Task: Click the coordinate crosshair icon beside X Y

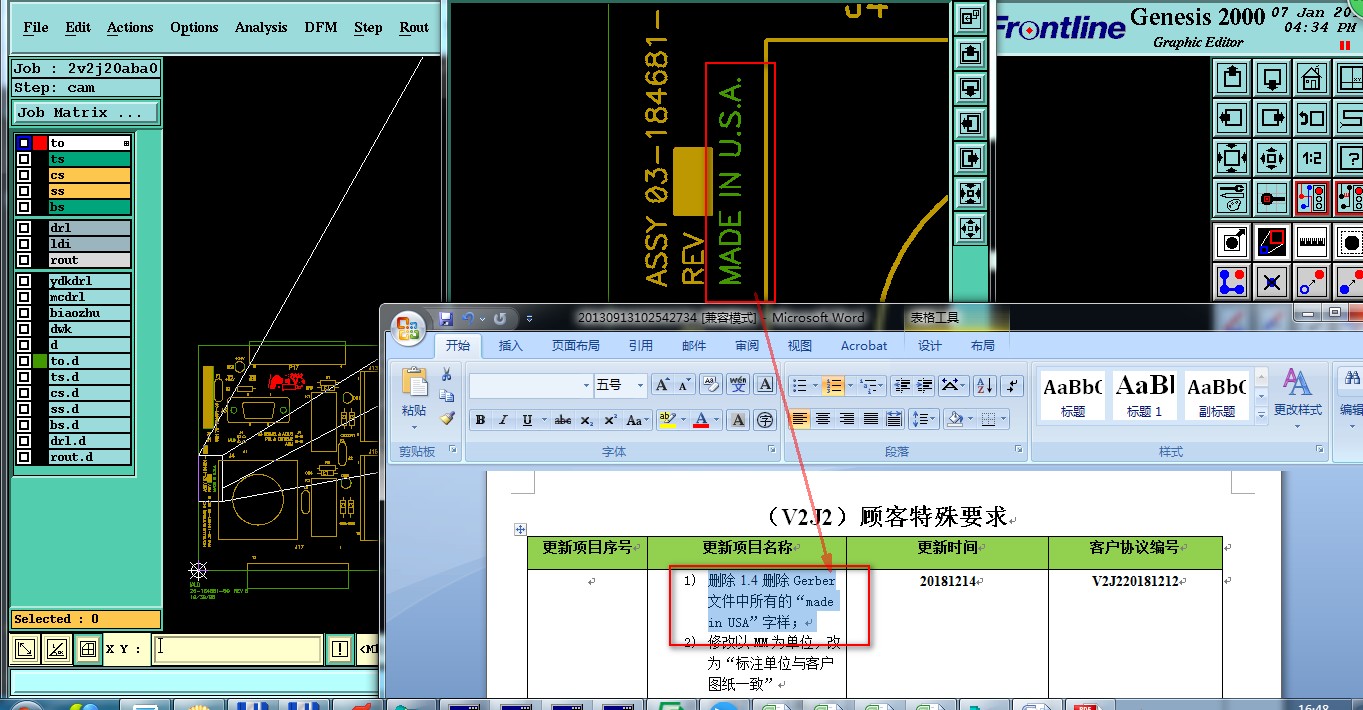Action: point(89,649)
